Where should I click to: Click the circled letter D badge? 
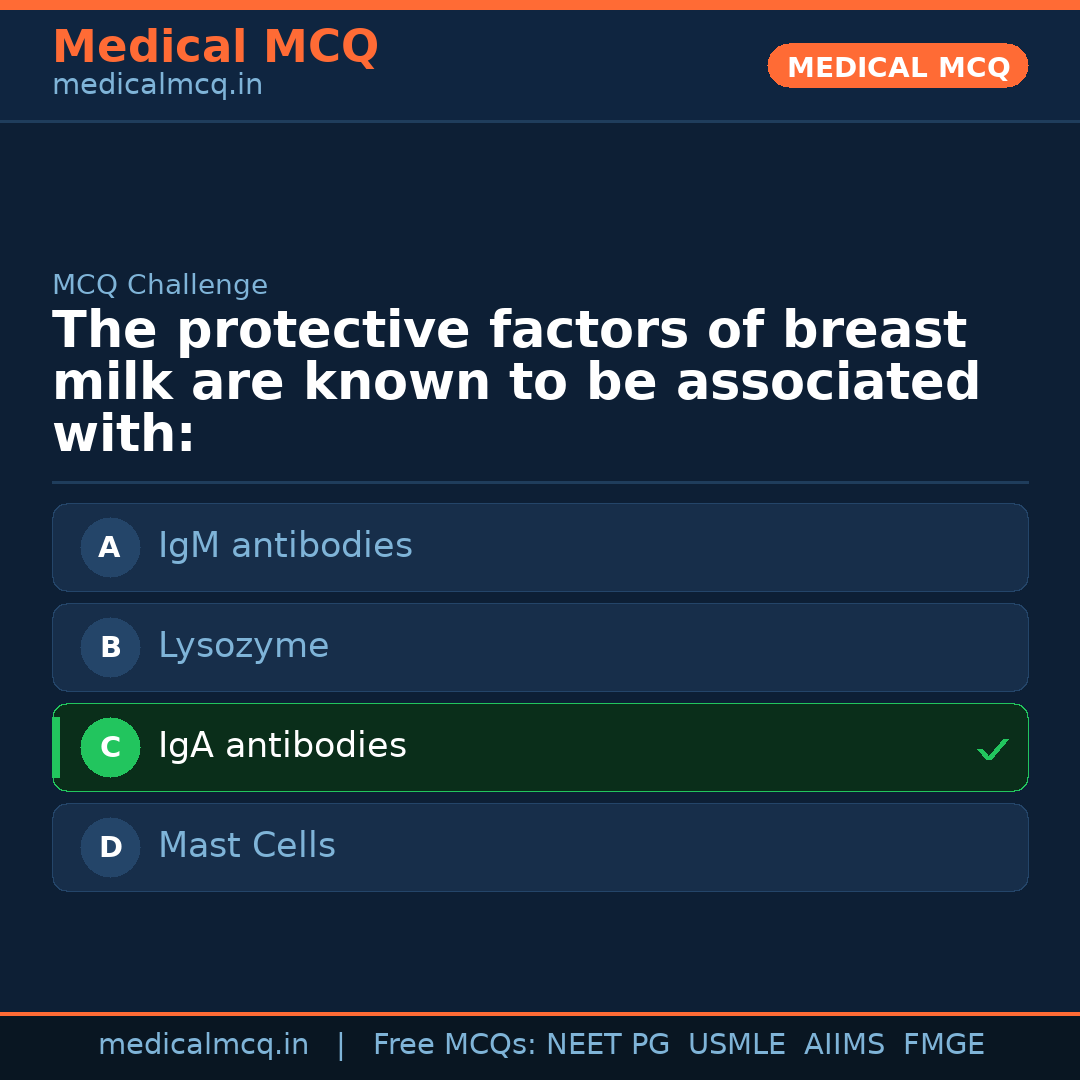click(x=110, y=847)
